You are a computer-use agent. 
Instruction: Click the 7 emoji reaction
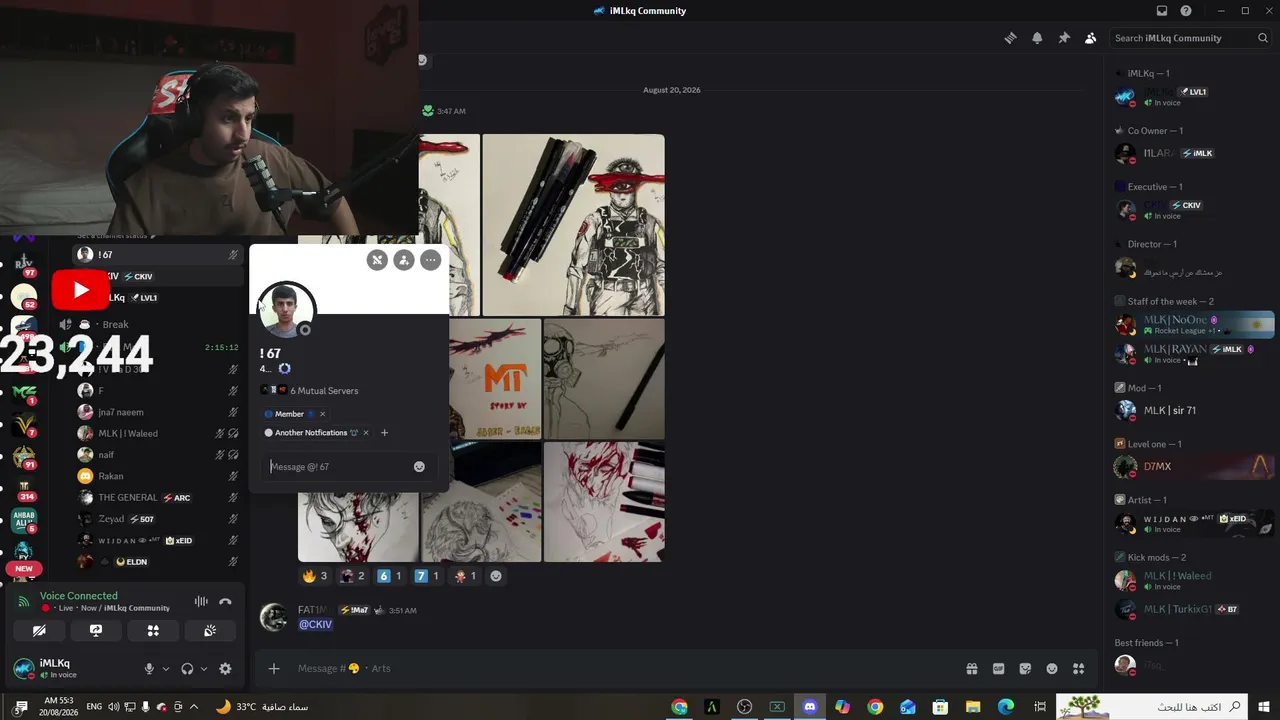[x=427, y=576]
